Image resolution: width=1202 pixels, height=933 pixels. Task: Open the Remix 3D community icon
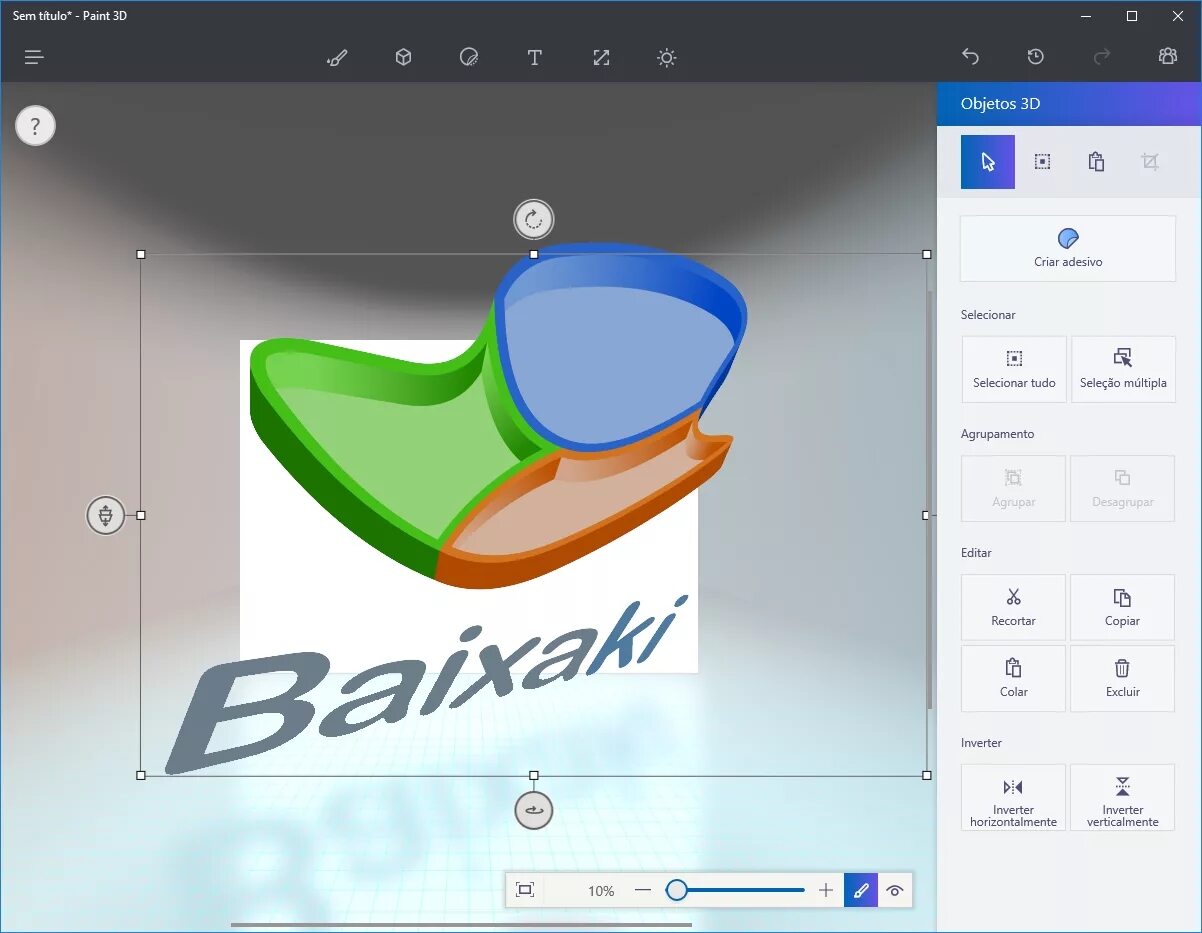(1168, 57)
